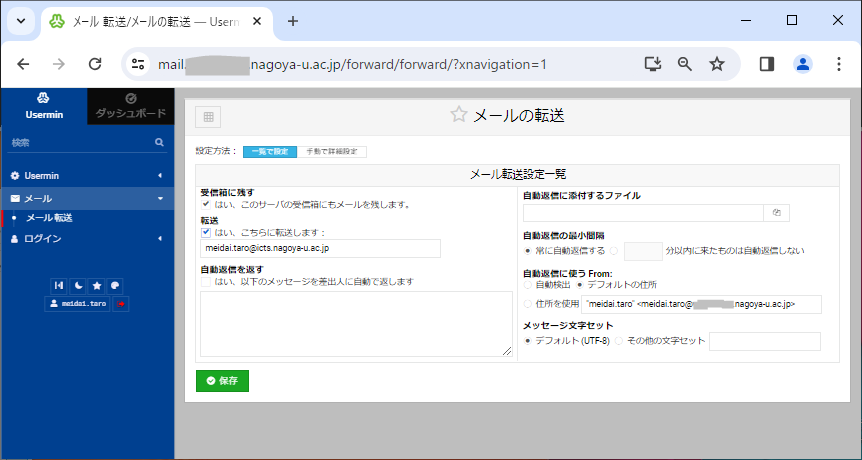The image size is (862, 460).
Task: Click the browser forward arrow
Action: [x=58, y=64]
